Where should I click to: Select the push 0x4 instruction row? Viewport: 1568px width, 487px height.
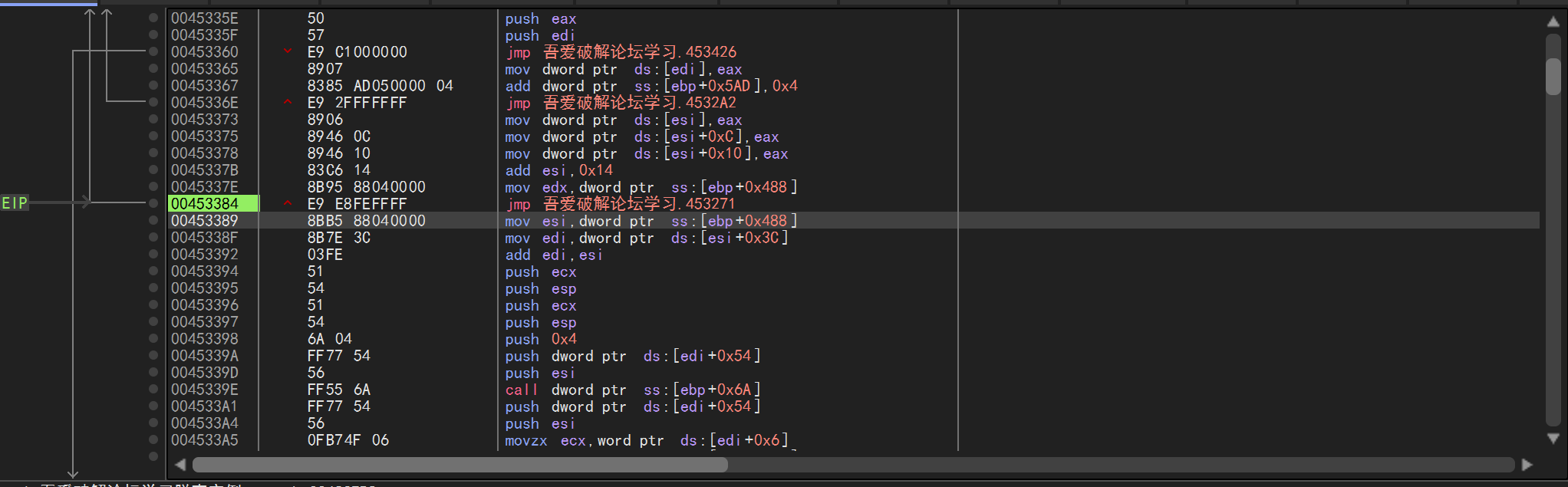540,339
